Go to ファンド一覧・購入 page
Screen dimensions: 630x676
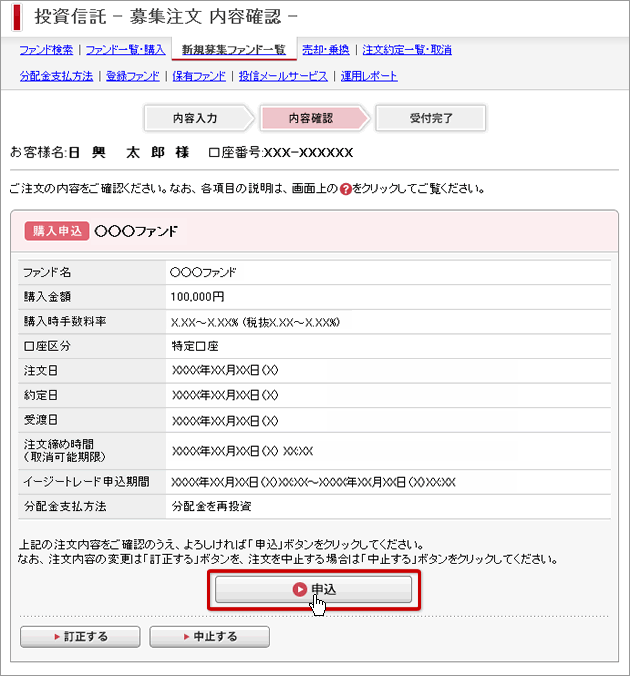tap(125, 50)
